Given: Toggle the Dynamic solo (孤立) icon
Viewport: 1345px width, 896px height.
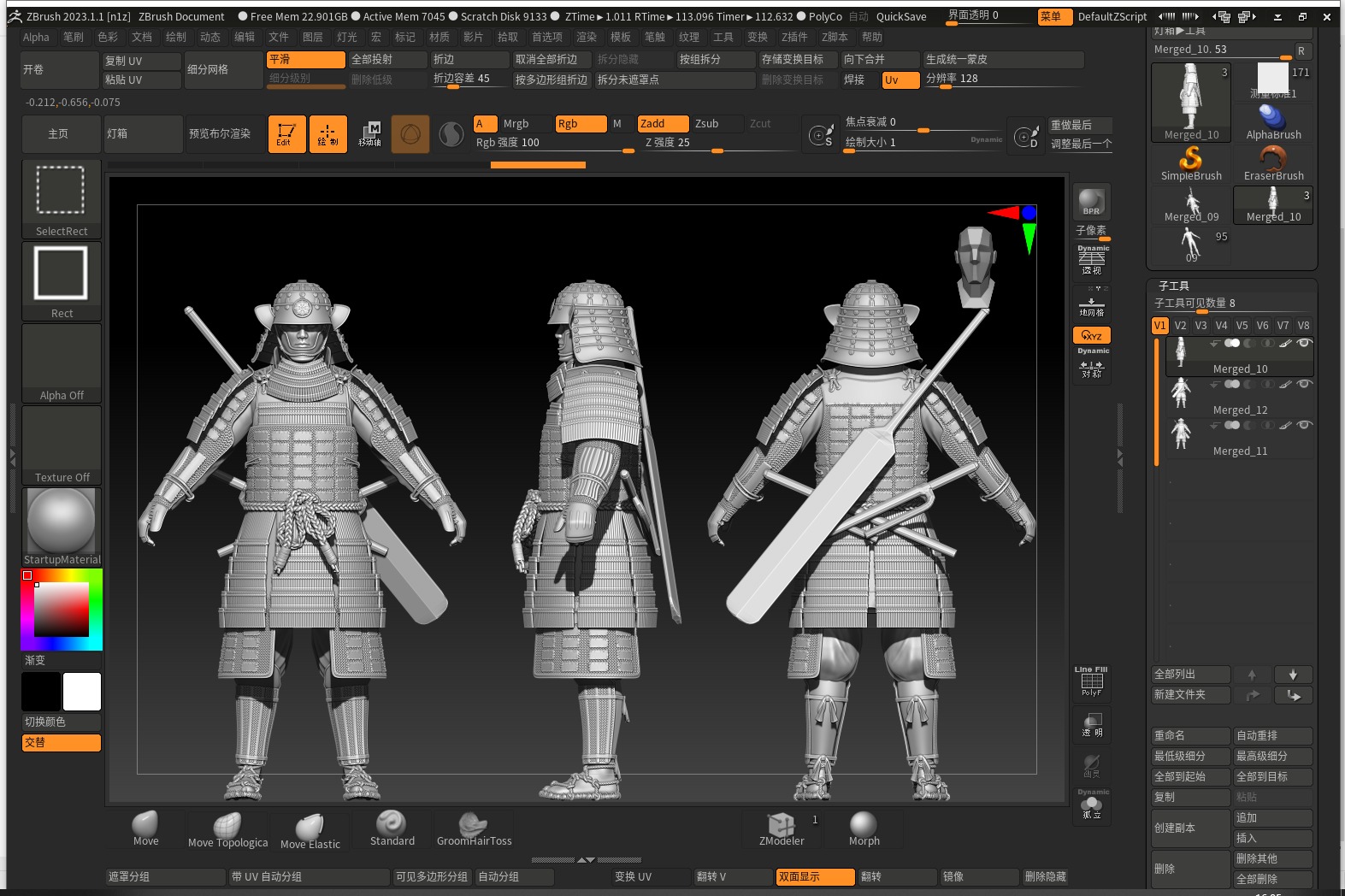Looking at the screenshot, I should tap(1092, 806).
